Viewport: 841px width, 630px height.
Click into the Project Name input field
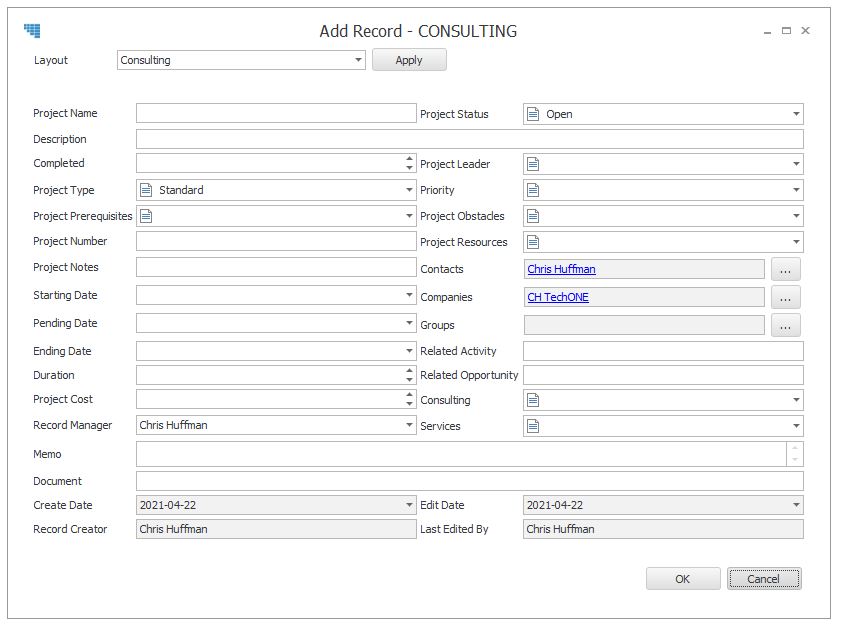276,113
